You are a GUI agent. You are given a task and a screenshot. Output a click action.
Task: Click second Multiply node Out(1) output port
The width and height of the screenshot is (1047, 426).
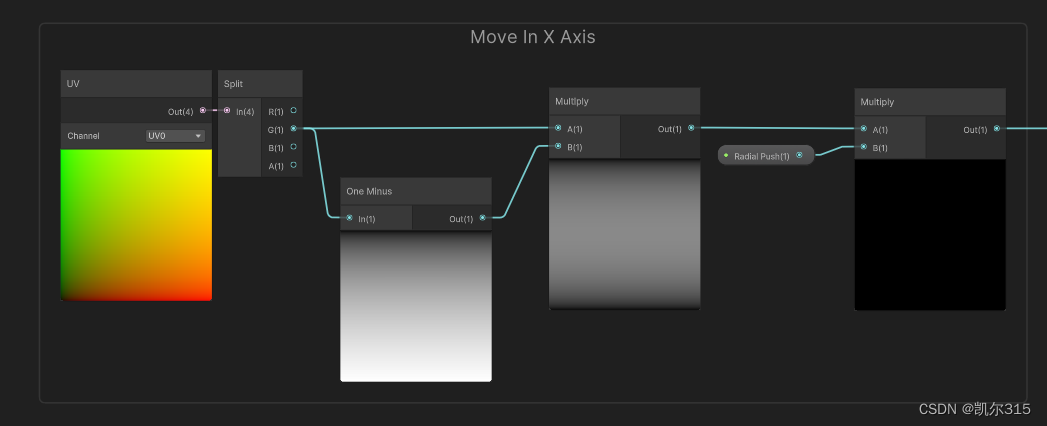click(x=996, y=129)
